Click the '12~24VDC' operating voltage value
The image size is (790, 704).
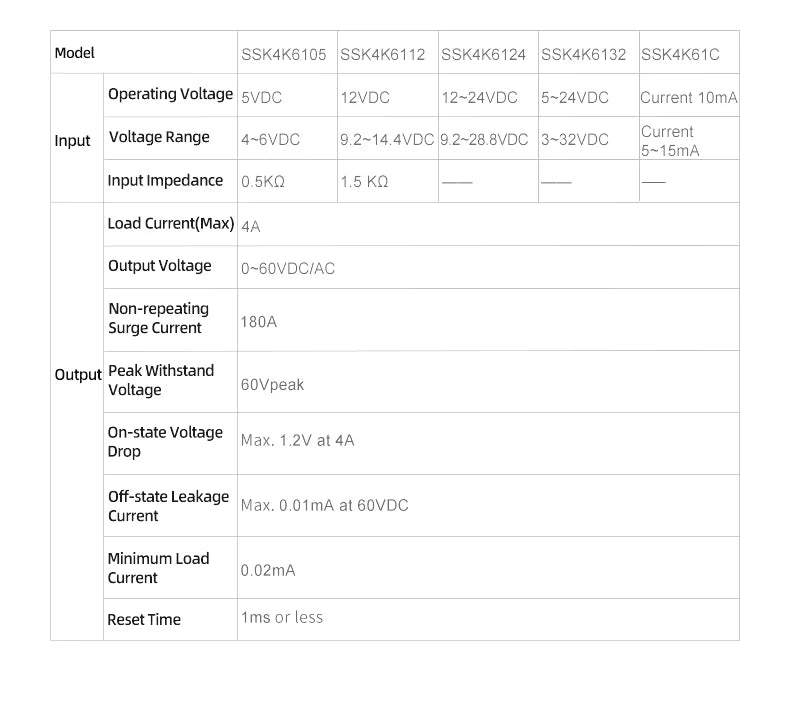(479, 98)
